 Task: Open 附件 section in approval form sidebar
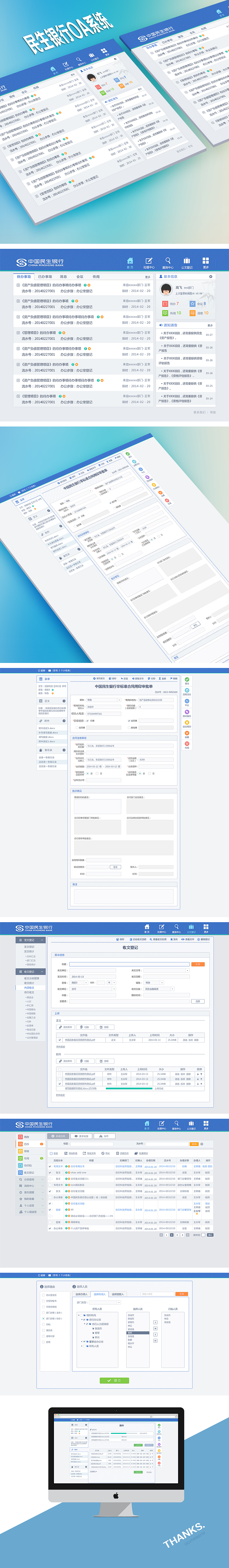(x=52, y=721)
